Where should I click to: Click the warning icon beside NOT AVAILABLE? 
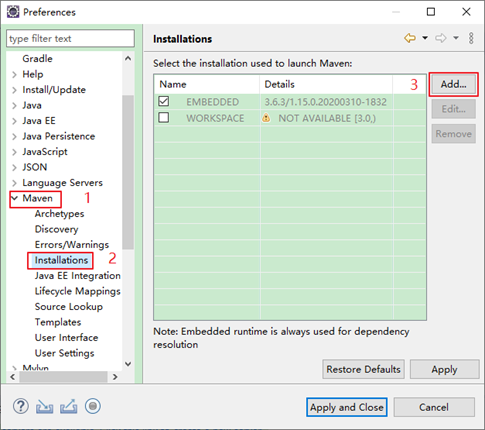266,118
